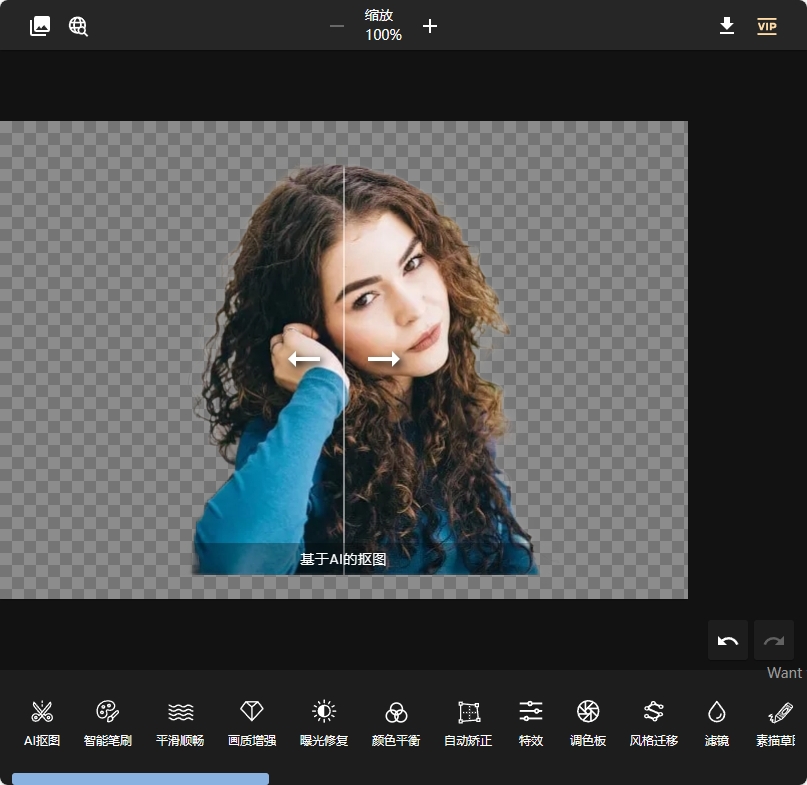Open the image gallery icon top left

(39, 26)
